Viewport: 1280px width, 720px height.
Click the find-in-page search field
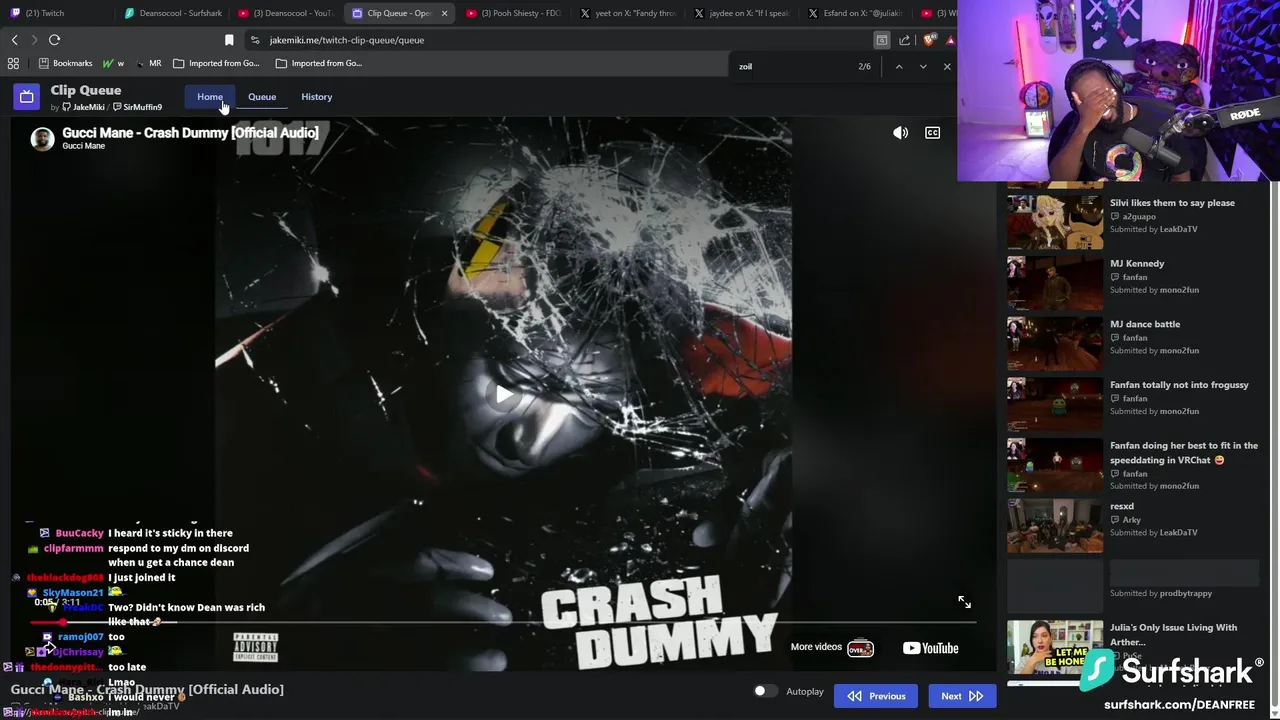tap(790, 66)
